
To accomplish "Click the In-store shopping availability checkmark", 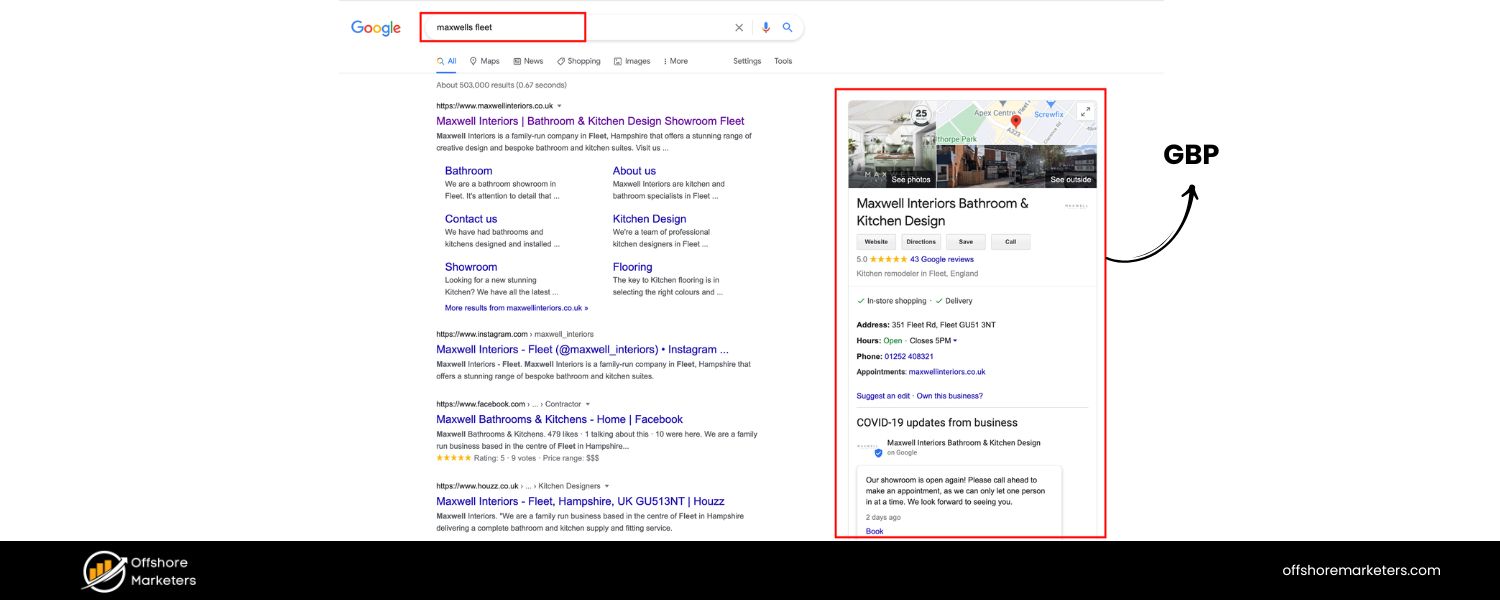I will tap(860, 300).
